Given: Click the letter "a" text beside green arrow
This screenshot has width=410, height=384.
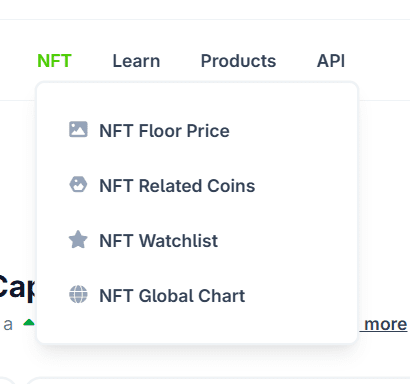Looking at the screenshot, I should tap(8, 324).
